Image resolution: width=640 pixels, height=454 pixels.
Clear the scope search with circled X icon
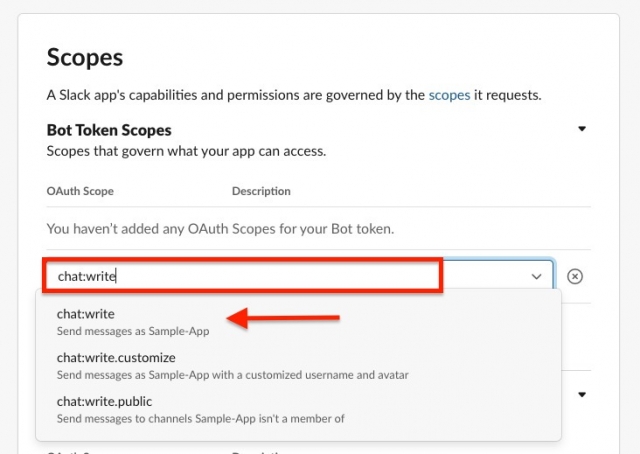click(x=575, y=276)
